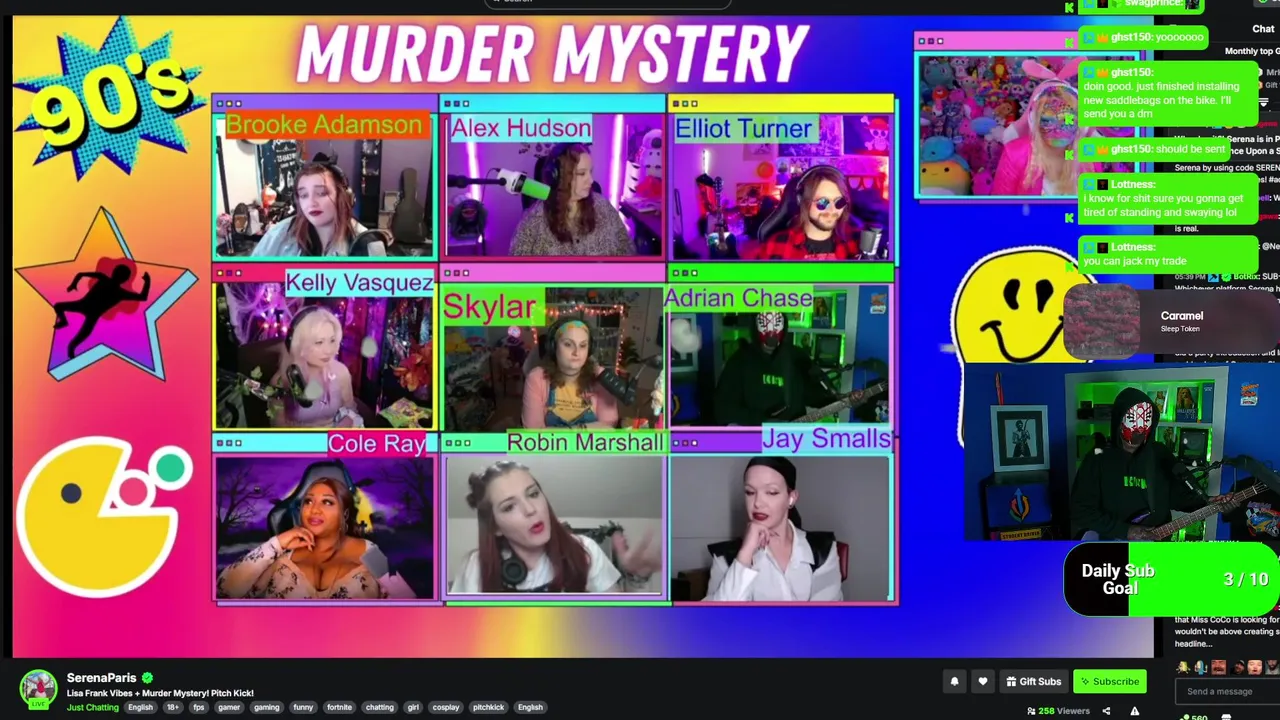Click the pitchkick tag
The height and width of the screenshot is (720, 1280).
[x=488, y=707]
